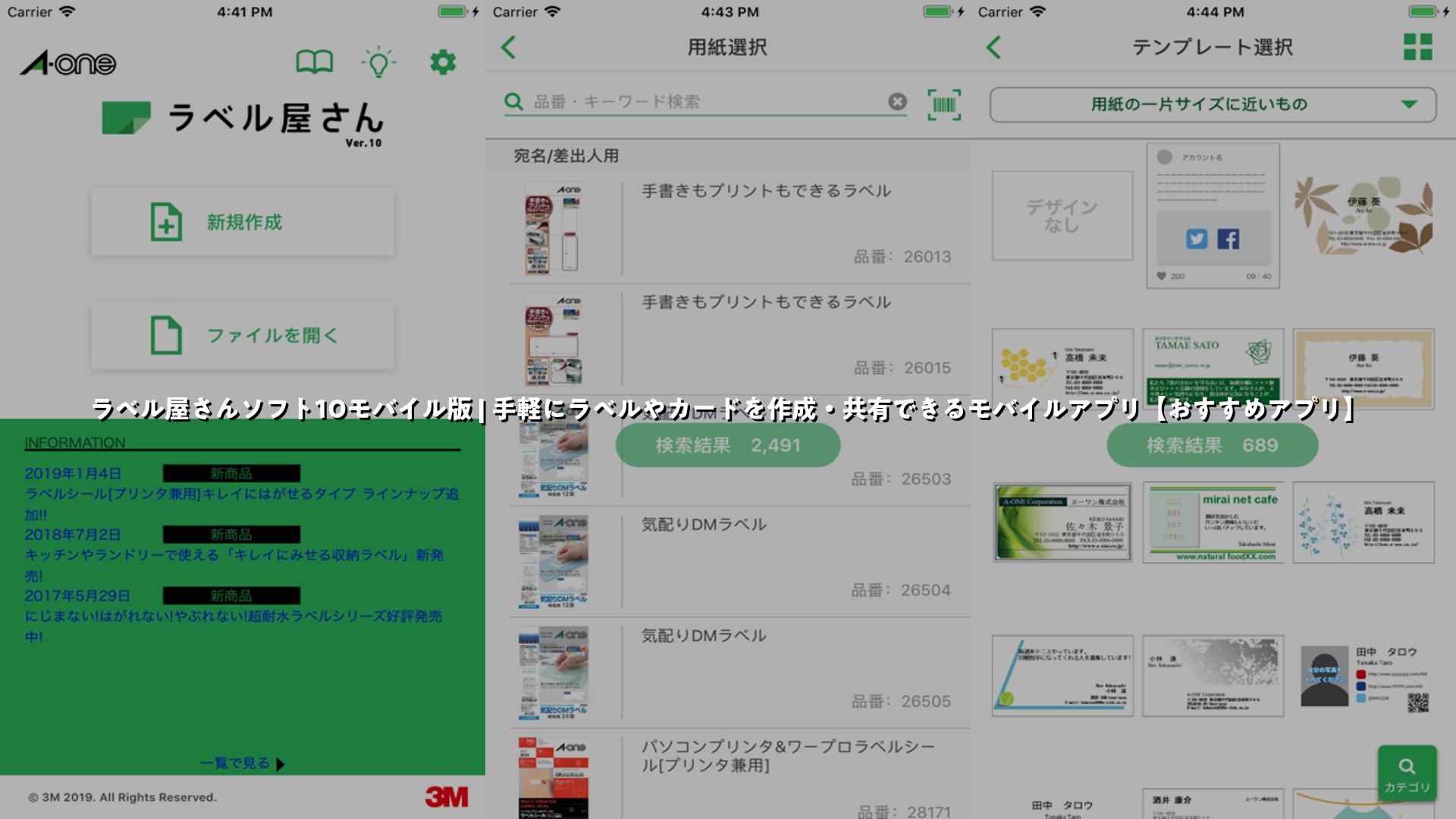This screenshot has width=1456, height=819.
Task: Tap the A-one logo at the top
Action: click(x=68, y=63)
